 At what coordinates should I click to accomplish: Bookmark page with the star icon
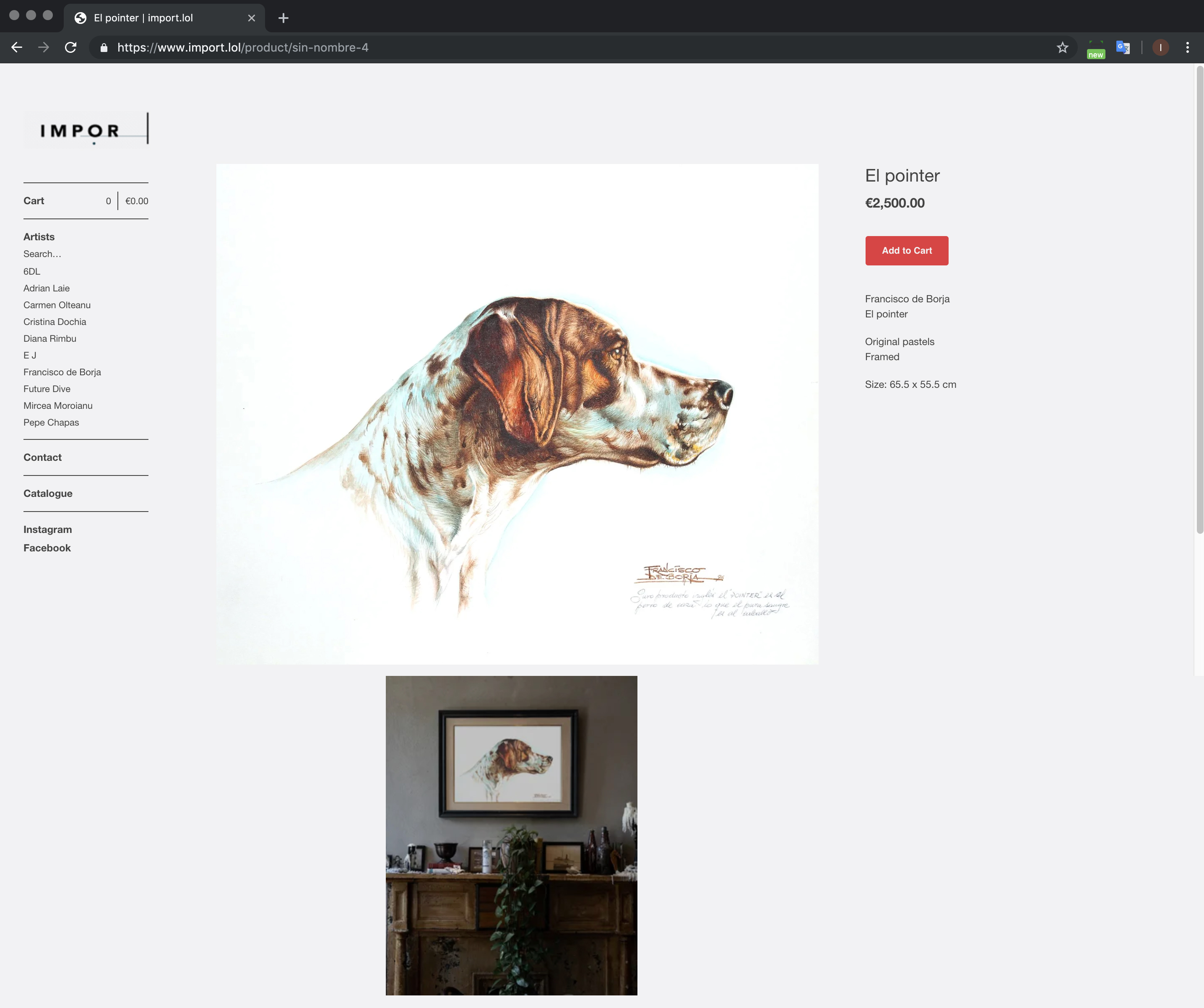(x=1062, y=47)
